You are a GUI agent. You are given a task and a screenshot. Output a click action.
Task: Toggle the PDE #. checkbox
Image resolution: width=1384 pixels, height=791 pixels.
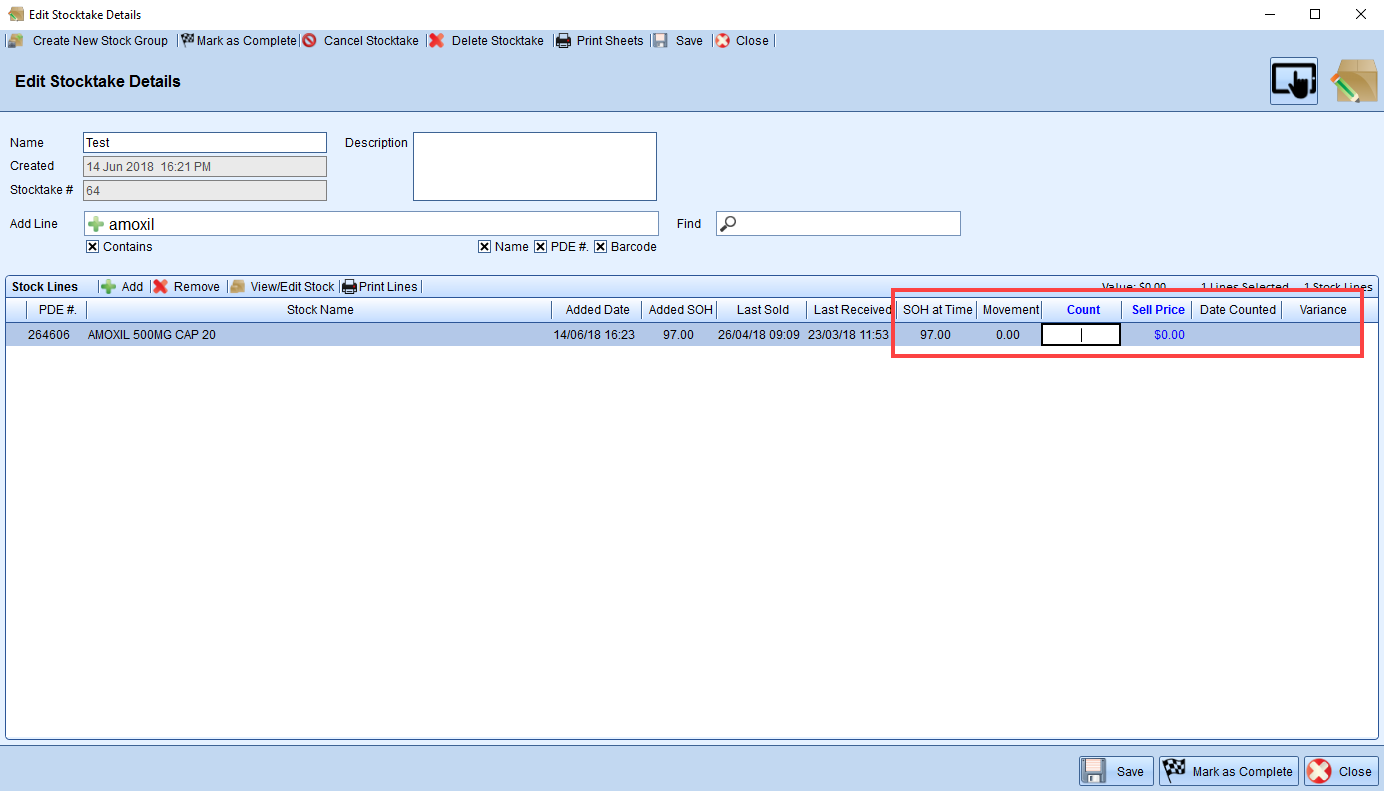pos(541,247)
